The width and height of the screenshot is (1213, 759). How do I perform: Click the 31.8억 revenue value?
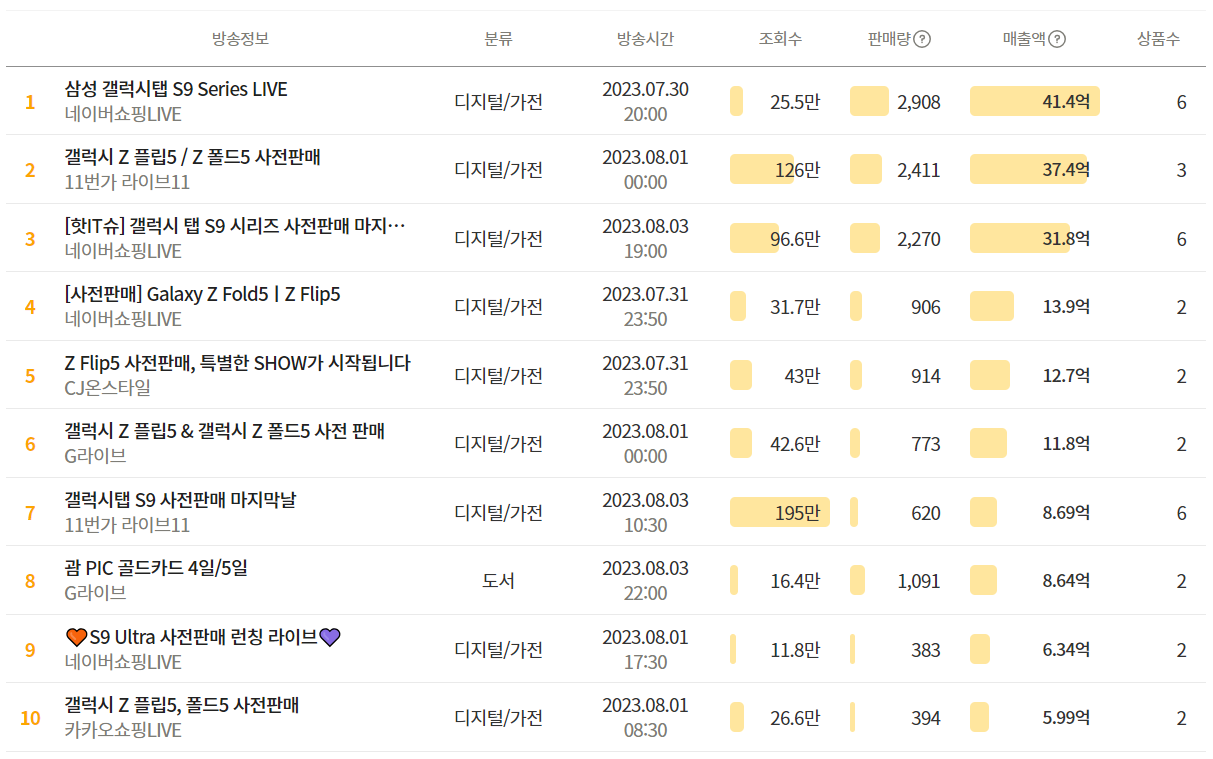coord(1066,238)
